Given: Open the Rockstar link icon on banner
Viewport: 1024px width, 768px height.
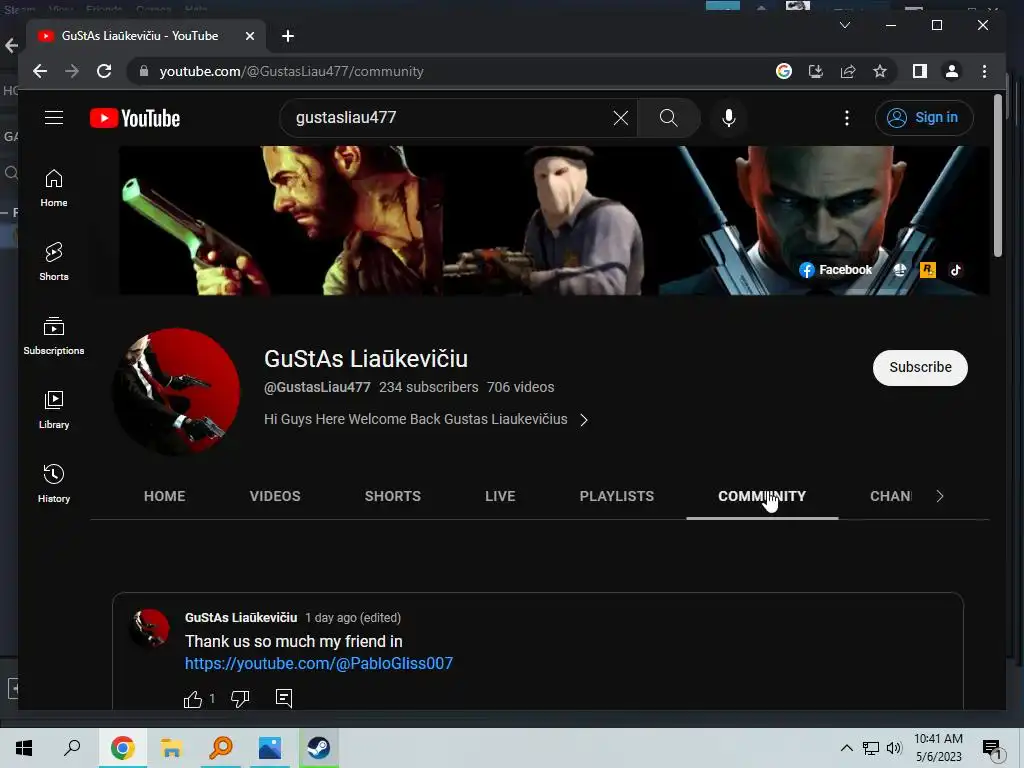Looking at the screenshot, I should pyautogui.click(x=927, y=270).
